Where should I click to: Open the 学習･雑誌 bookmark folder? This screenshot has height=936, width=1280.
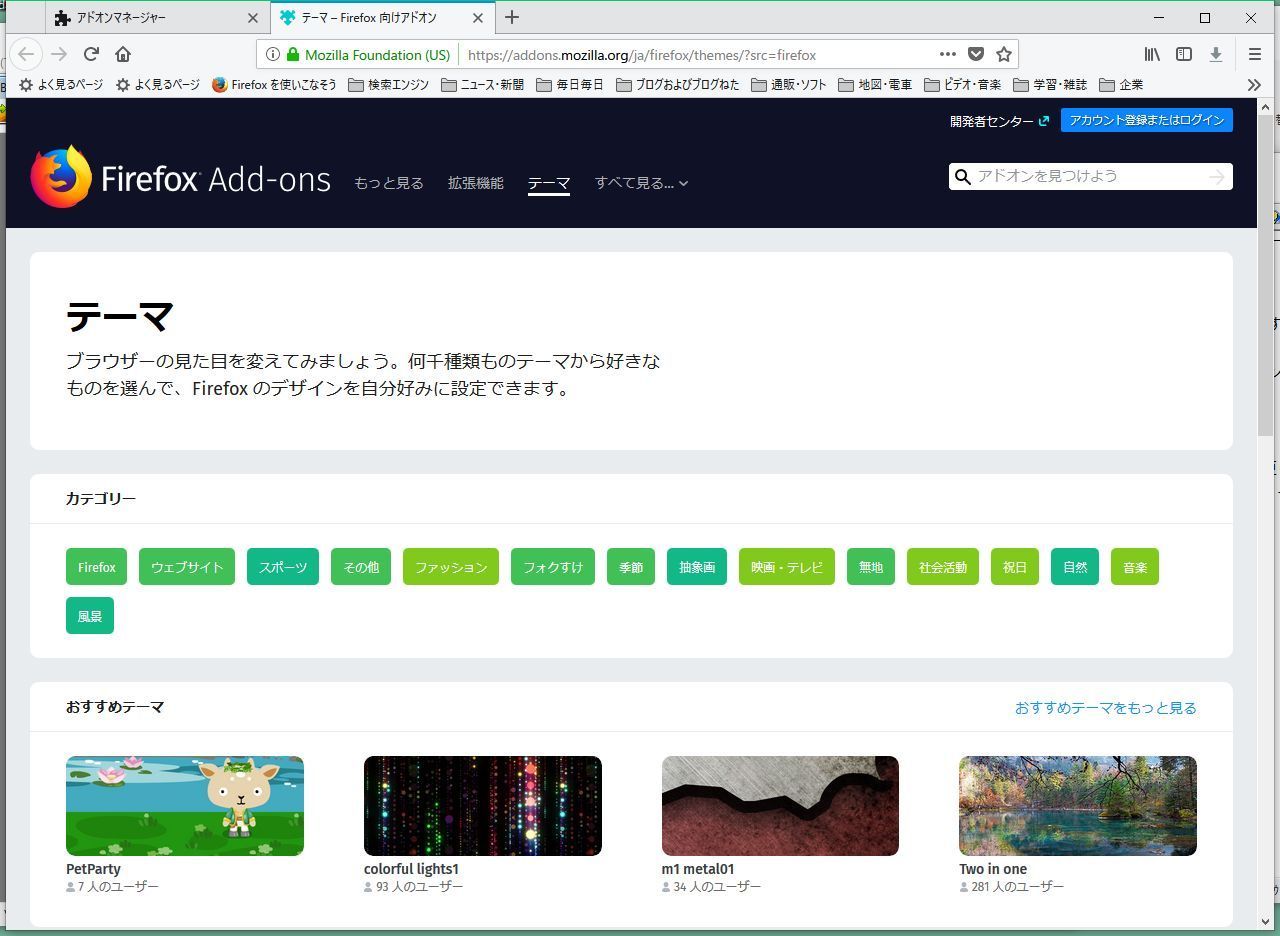point(1050,85)
